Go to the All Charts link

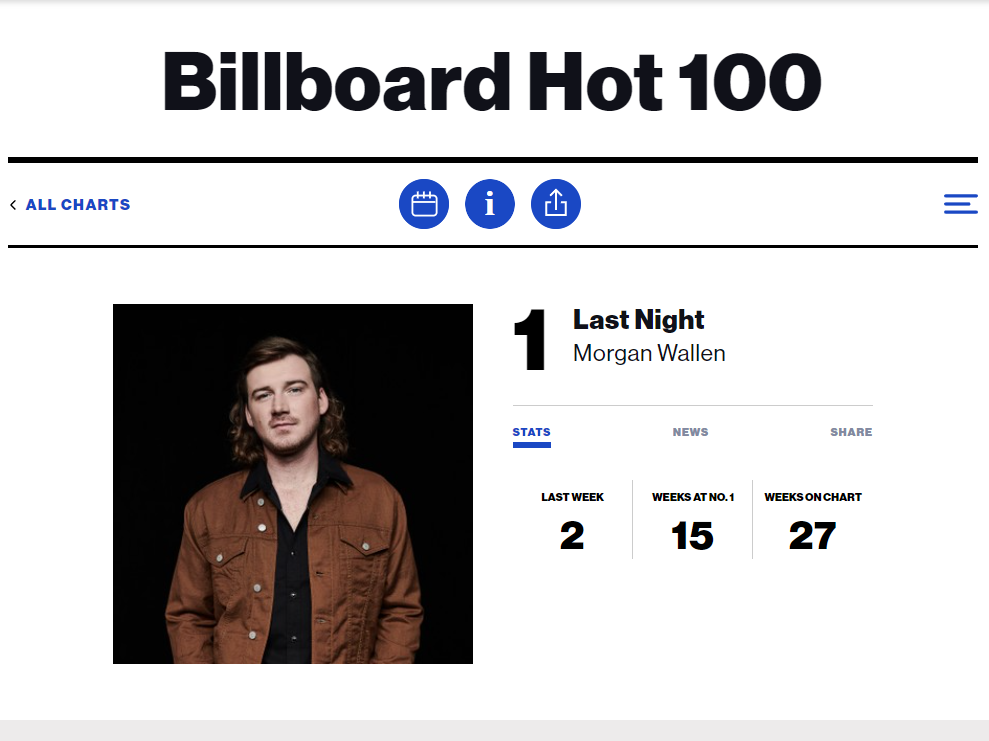pyautogui.click(x=78, y=205)
